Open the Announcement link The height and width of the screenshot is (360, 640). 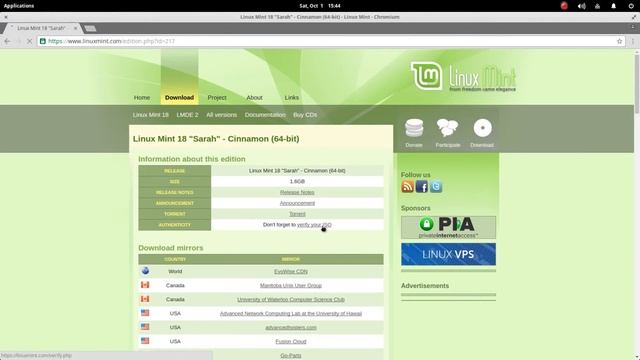(x=297, y=203)
